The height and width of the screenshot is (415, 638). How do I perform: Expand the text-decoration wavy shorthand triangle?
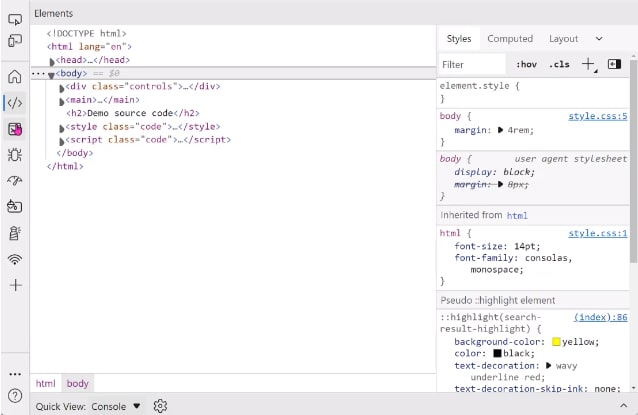coord(548,365)
